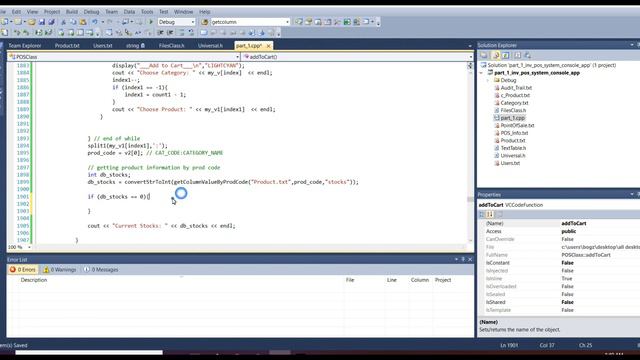
Task: Click Solution Explorer's Properties toolbar icon
Action: point(484,55)
